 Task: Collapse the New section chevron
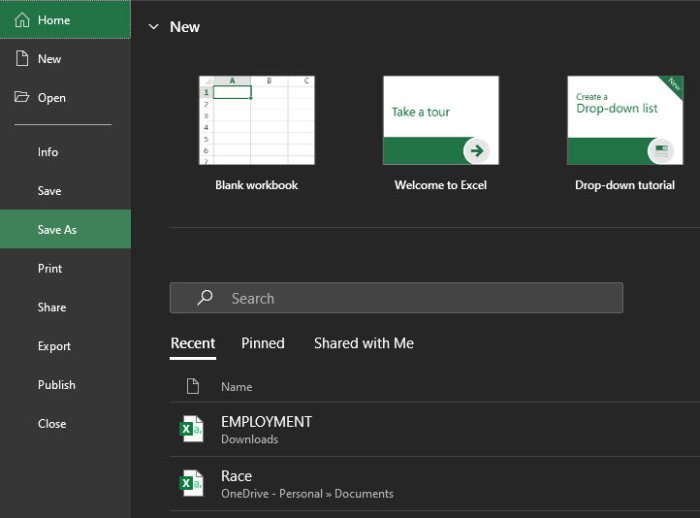click(x=153, y=27)
